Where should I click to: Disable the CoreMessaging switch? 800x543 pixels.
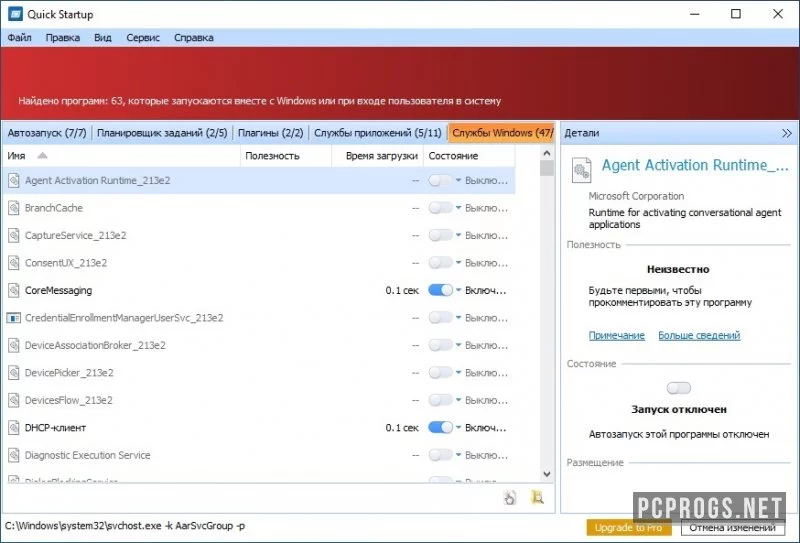[x=440, y=290]
